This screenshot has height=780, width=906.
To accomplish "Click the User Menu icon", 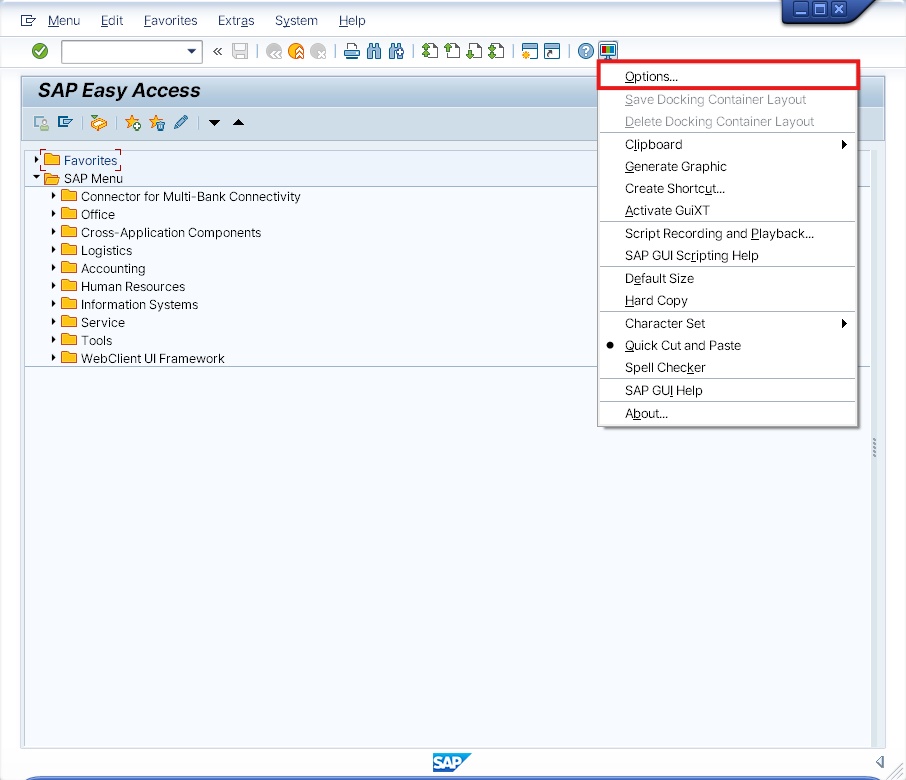I will [41, 122].
